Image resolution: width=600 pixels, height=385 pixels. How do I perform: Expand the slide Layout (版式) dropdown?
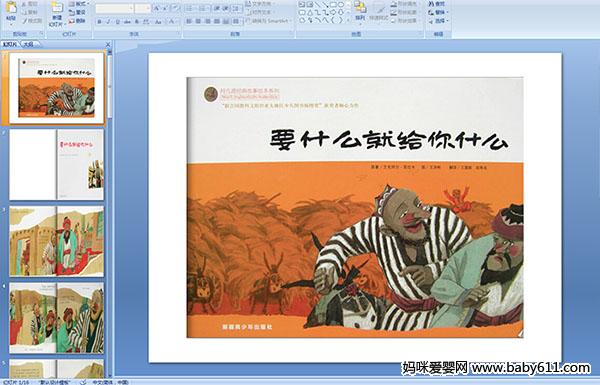[78, 4]
